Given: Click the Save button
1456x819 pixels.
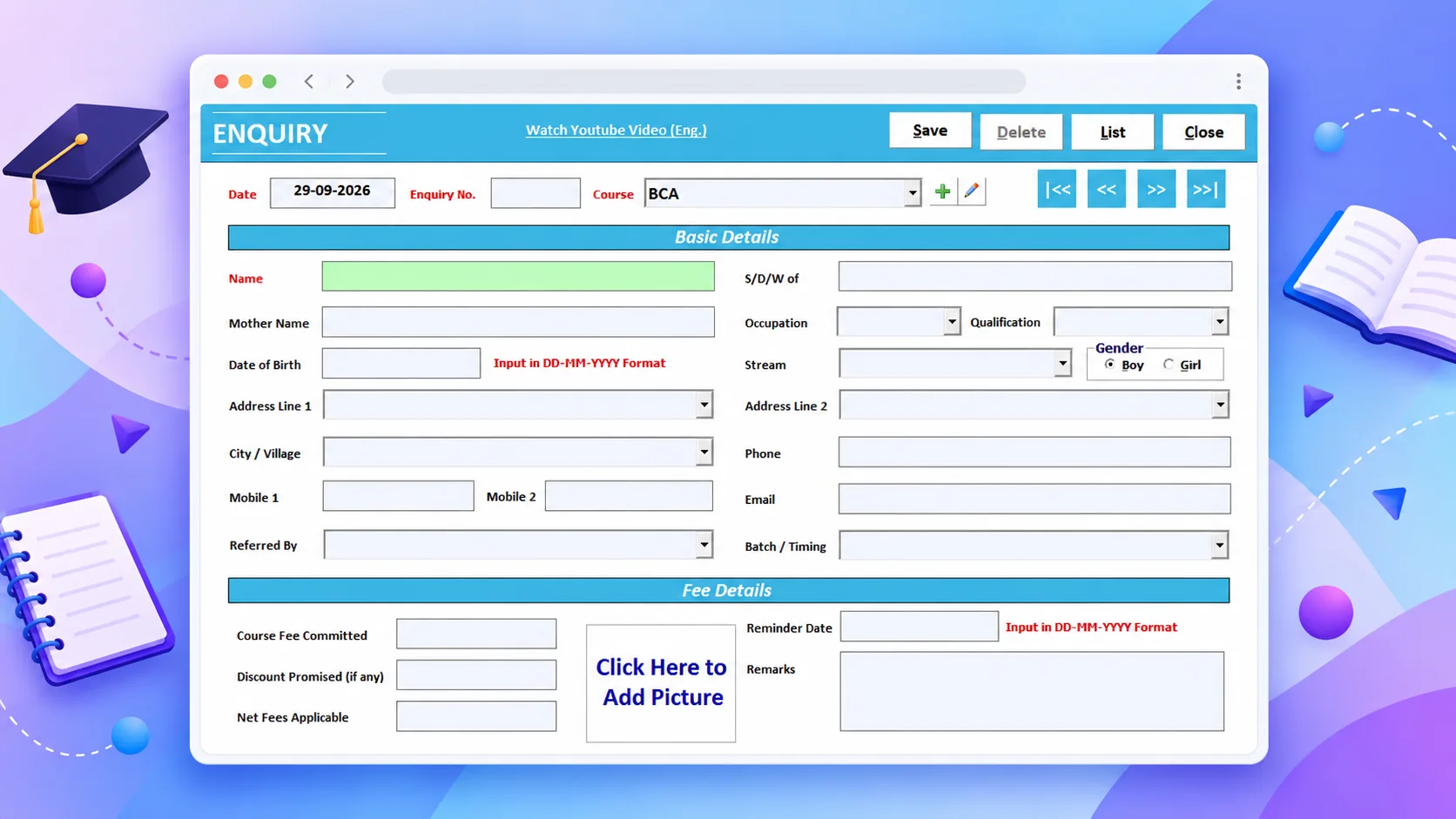Looking at the screenshot, I should pos(930,131).
